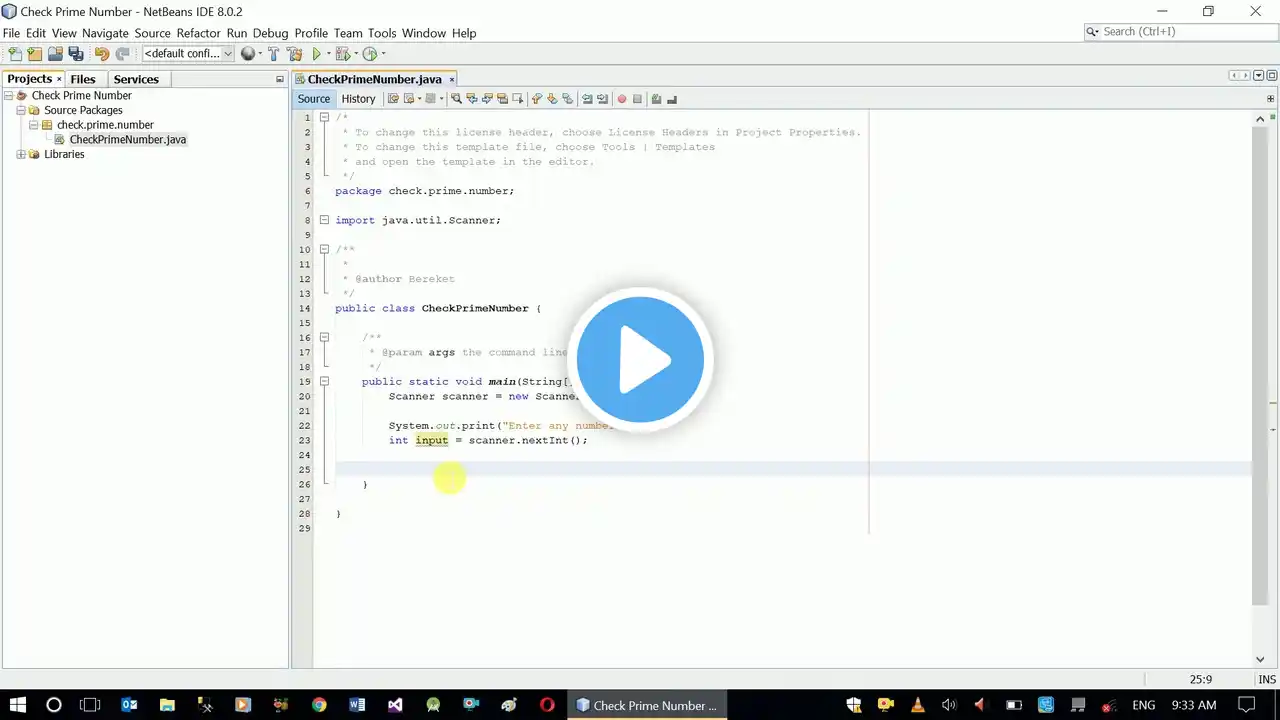Open the File menu
1280x720 pixels.
coord(11,33)
